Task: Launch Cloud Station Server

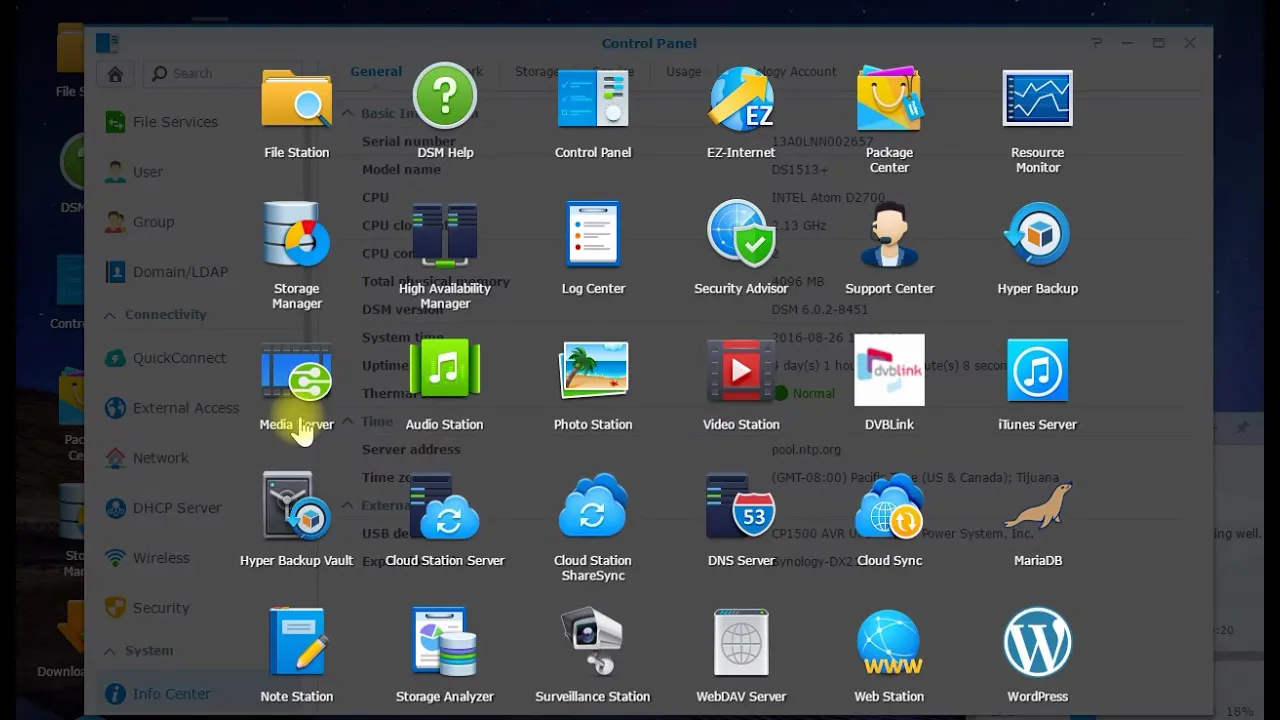Action: click(444, 507)
